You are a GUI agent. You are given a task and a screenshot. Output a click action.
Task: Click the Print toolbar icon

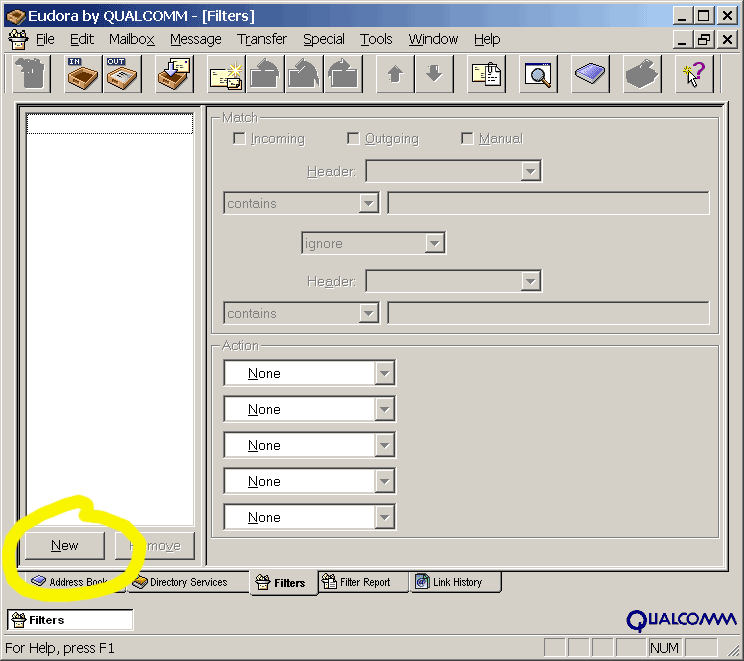642,74
